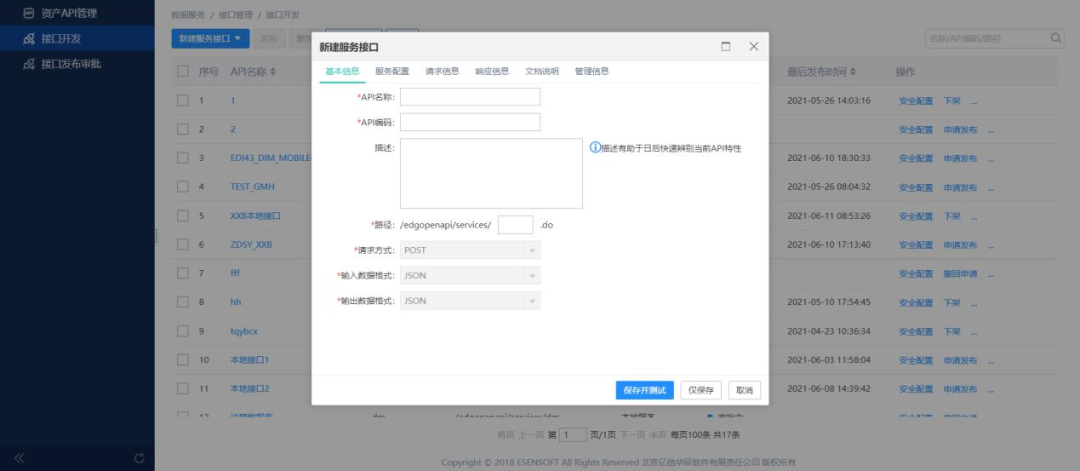Image resolution: width=1080 pixels, height=471 pixels.
Task: Focus the API名称 input field
Action: [470, 97]
